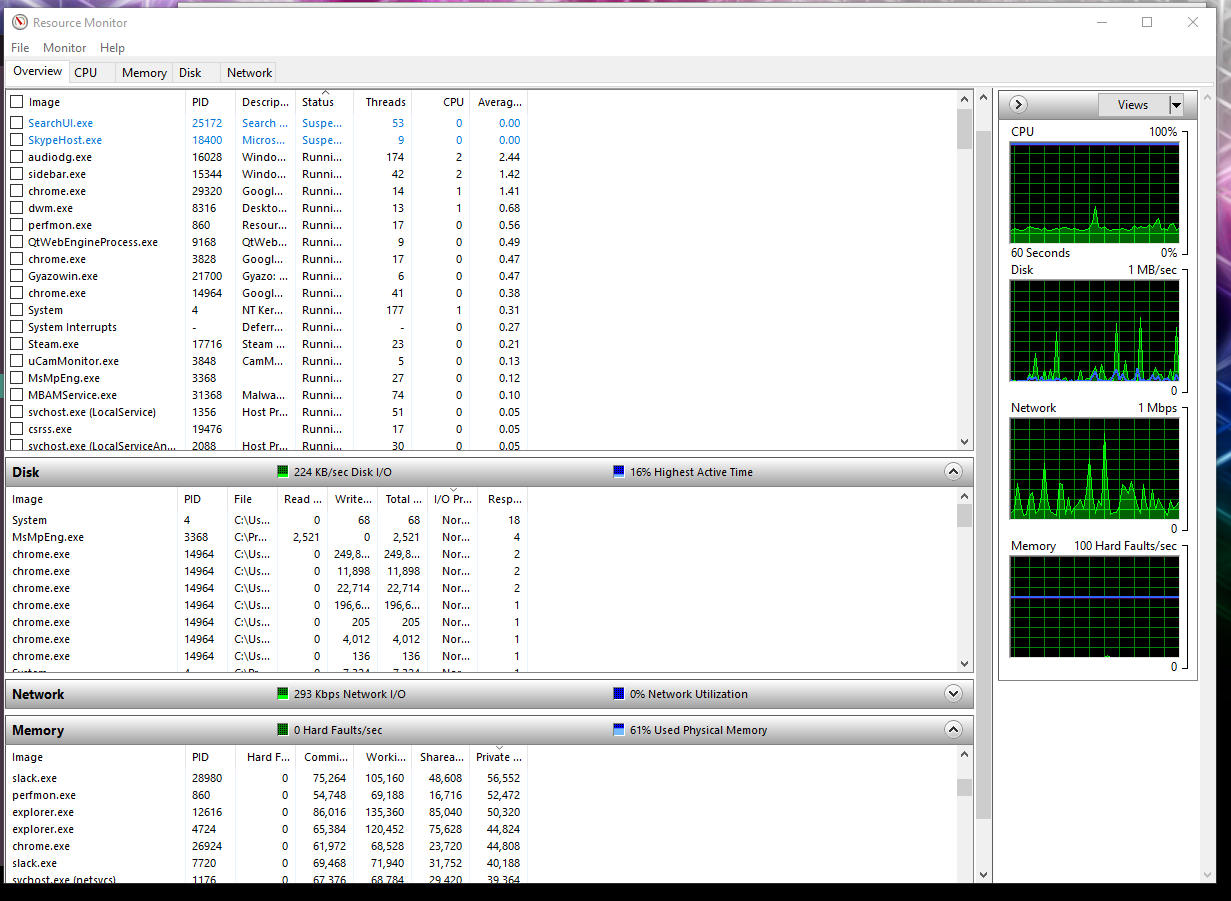
Task: Select explorer.exe with PID 12616 in Memory
Action: 267,812
